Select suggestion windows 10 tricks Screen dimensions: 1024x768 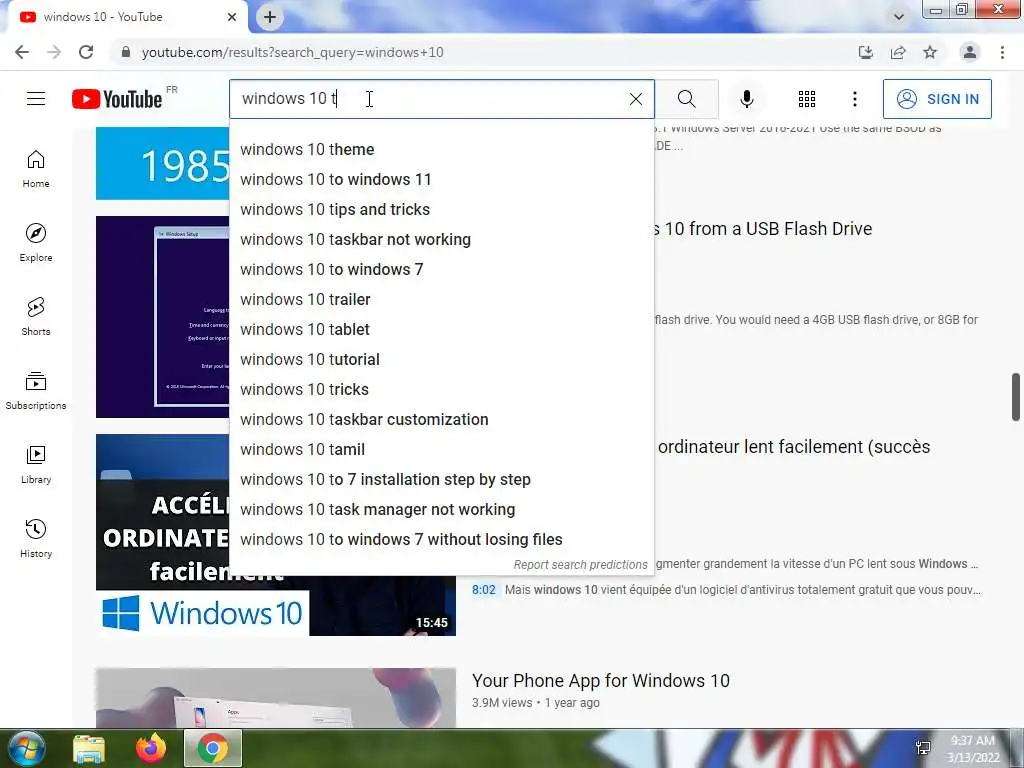point(441,390)
